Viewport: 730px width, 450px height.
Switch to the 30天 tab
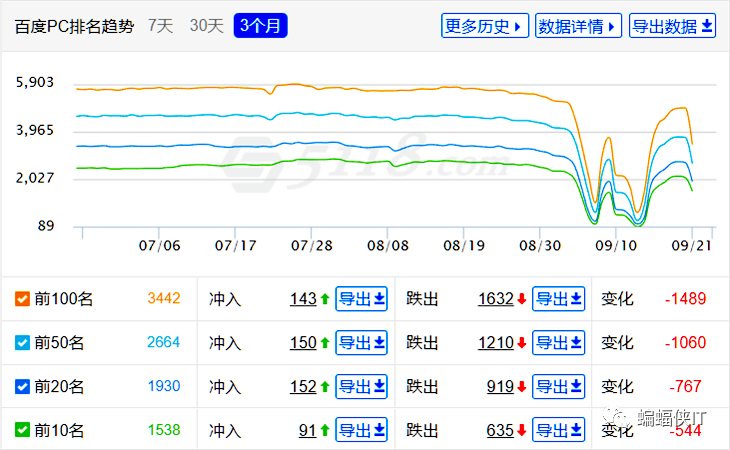(x=206, y=26)
